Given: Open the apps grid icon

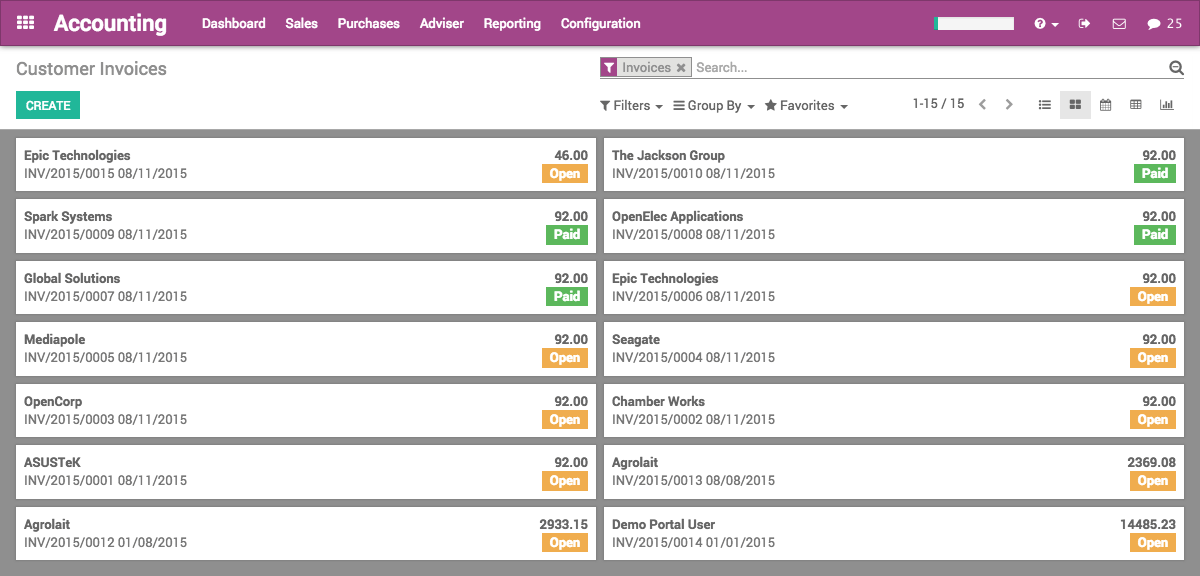Looking at the screenshot, I should [x=25, y=23].
